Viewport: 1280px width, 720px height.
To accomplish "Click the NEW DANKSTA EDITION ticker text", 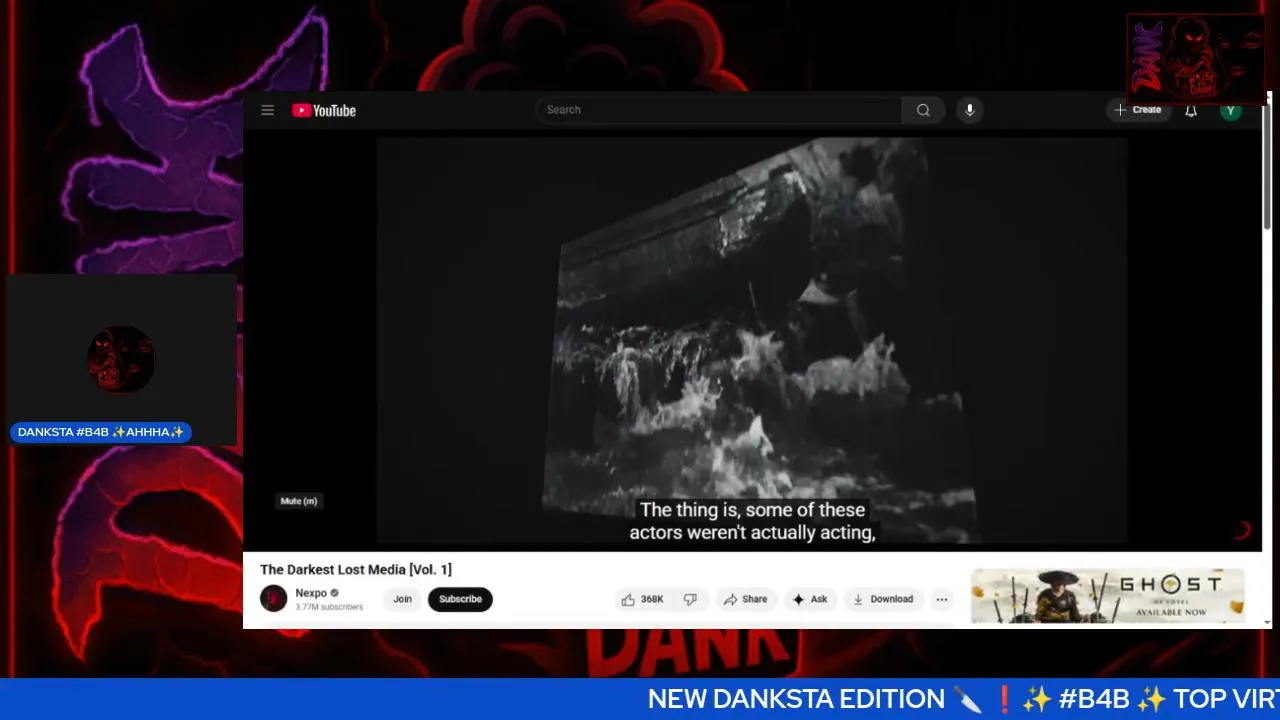I will 796,699.
